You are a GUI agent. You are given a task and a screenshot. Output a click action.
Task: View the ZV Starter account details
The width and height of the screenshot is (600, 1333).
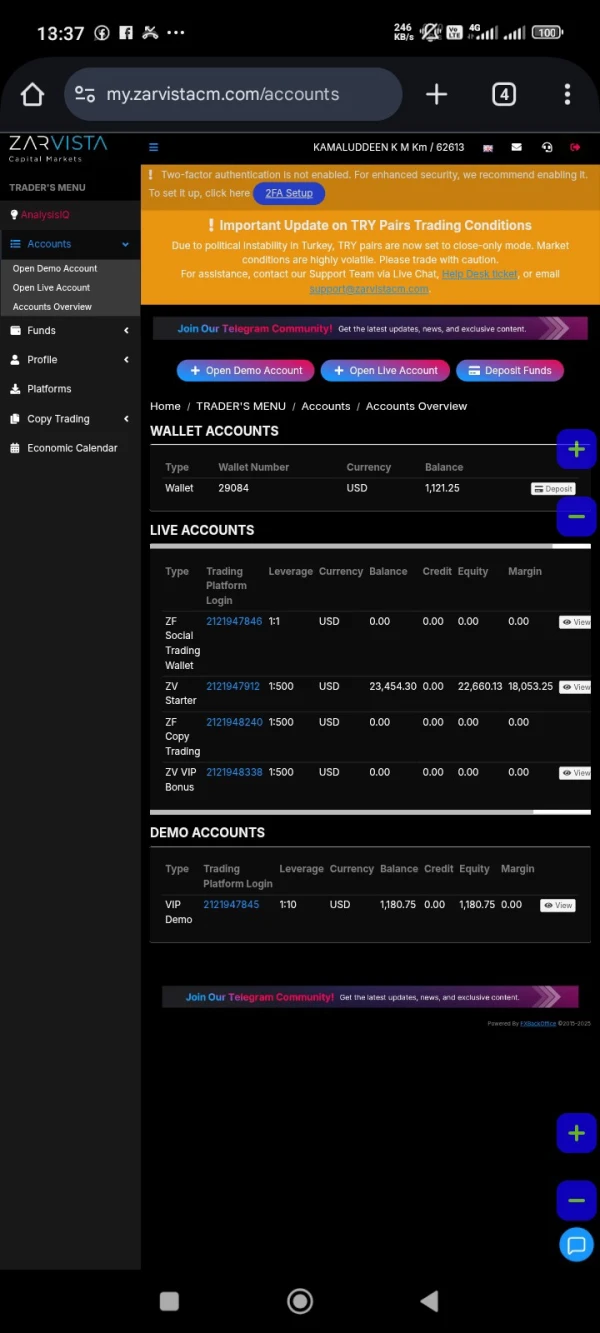(x=575, y=687)
